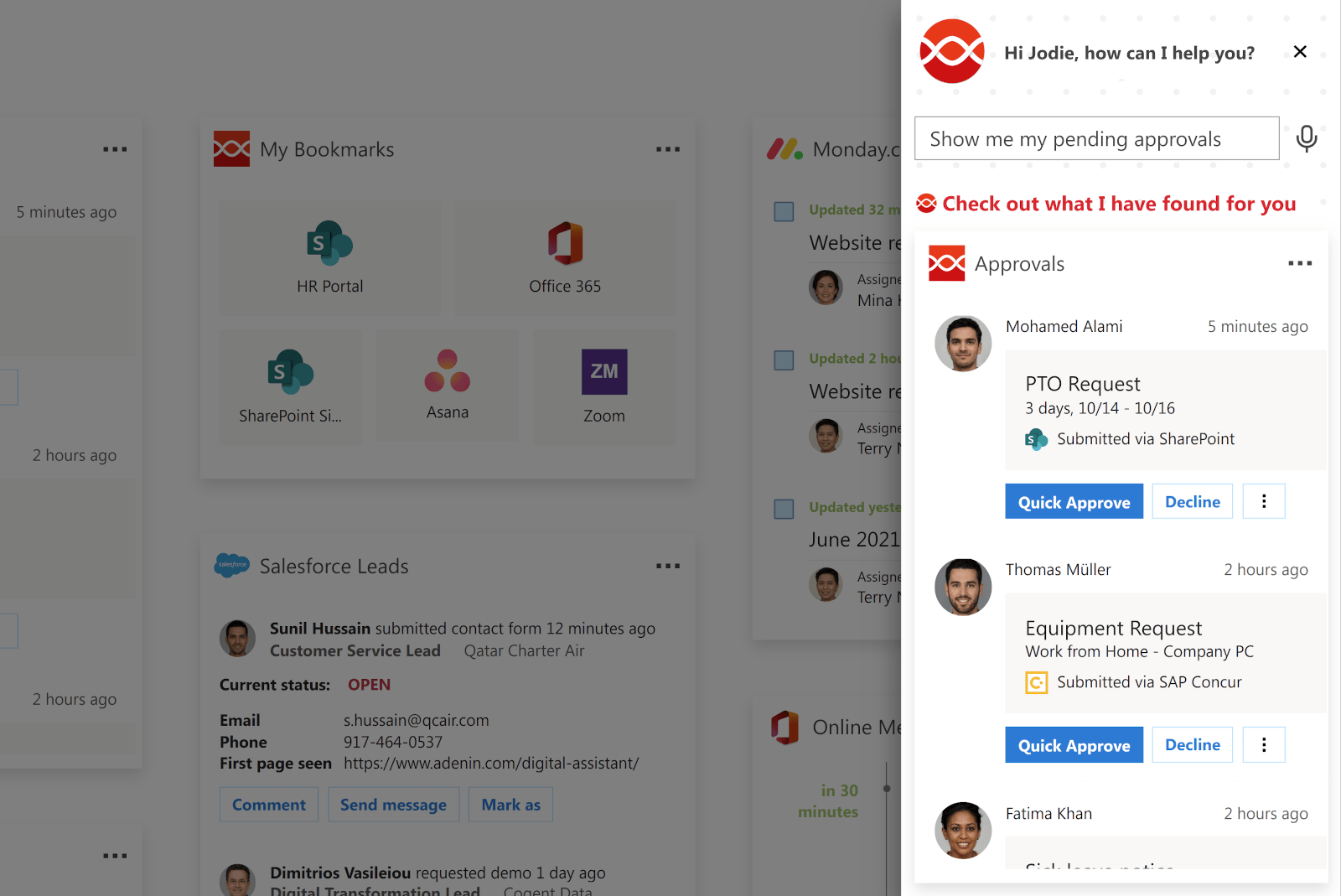The height and width of the screenshot is (896, 1341).
Task: Open the Zoom bookmark
Action: 603,386
